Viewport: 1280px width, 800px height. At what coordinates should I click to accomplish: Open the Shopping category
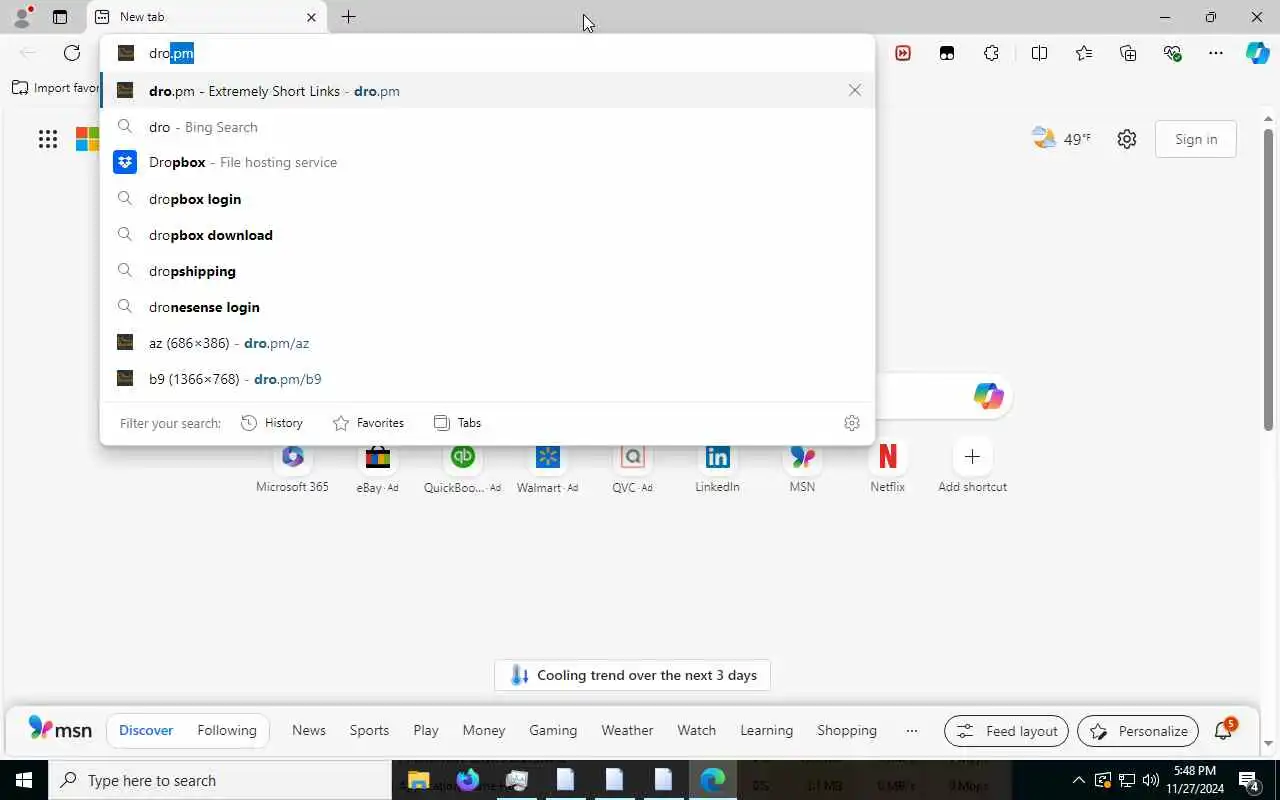(847, 730)
